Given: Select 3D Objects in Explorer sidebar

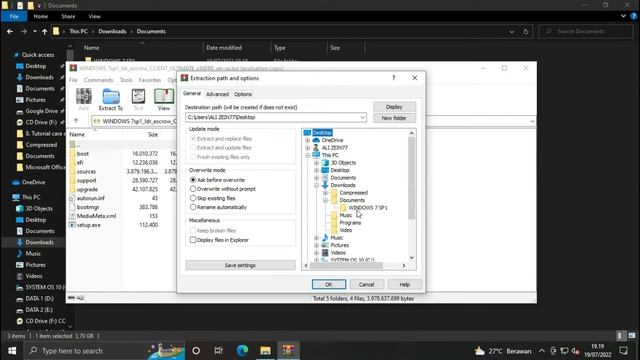Looking at the screenshot, I should 39,209.
